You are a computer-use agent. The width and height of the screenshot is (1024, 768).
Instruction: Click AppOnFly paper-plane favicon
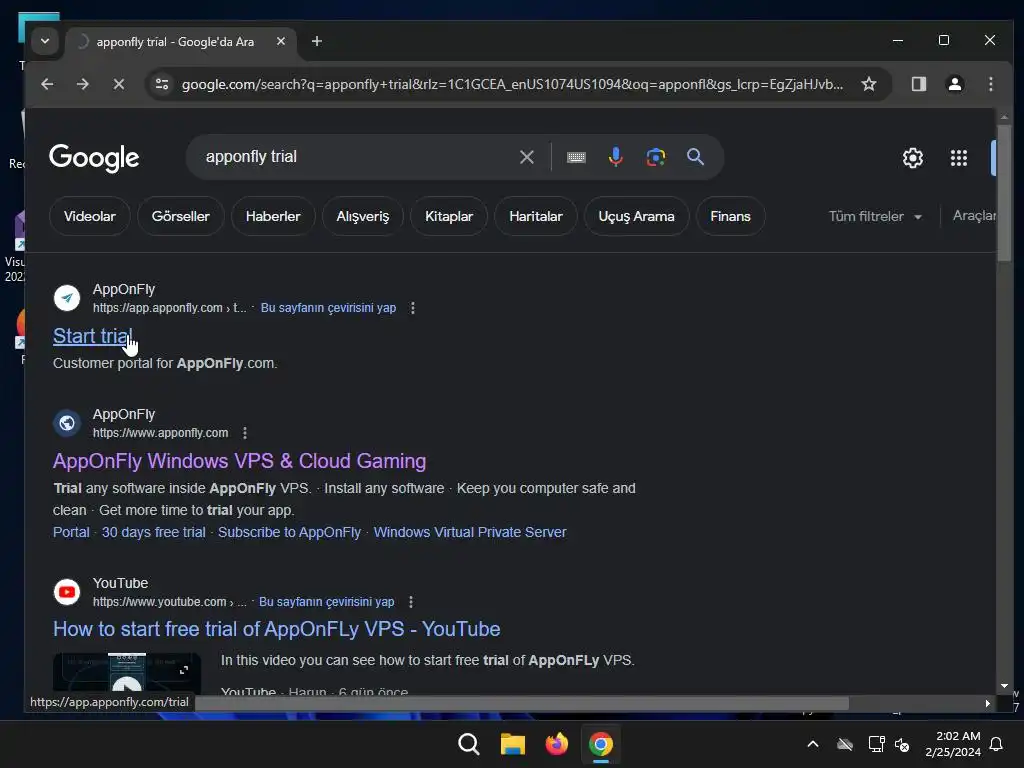pyautogui.click(x=67, y=298)
